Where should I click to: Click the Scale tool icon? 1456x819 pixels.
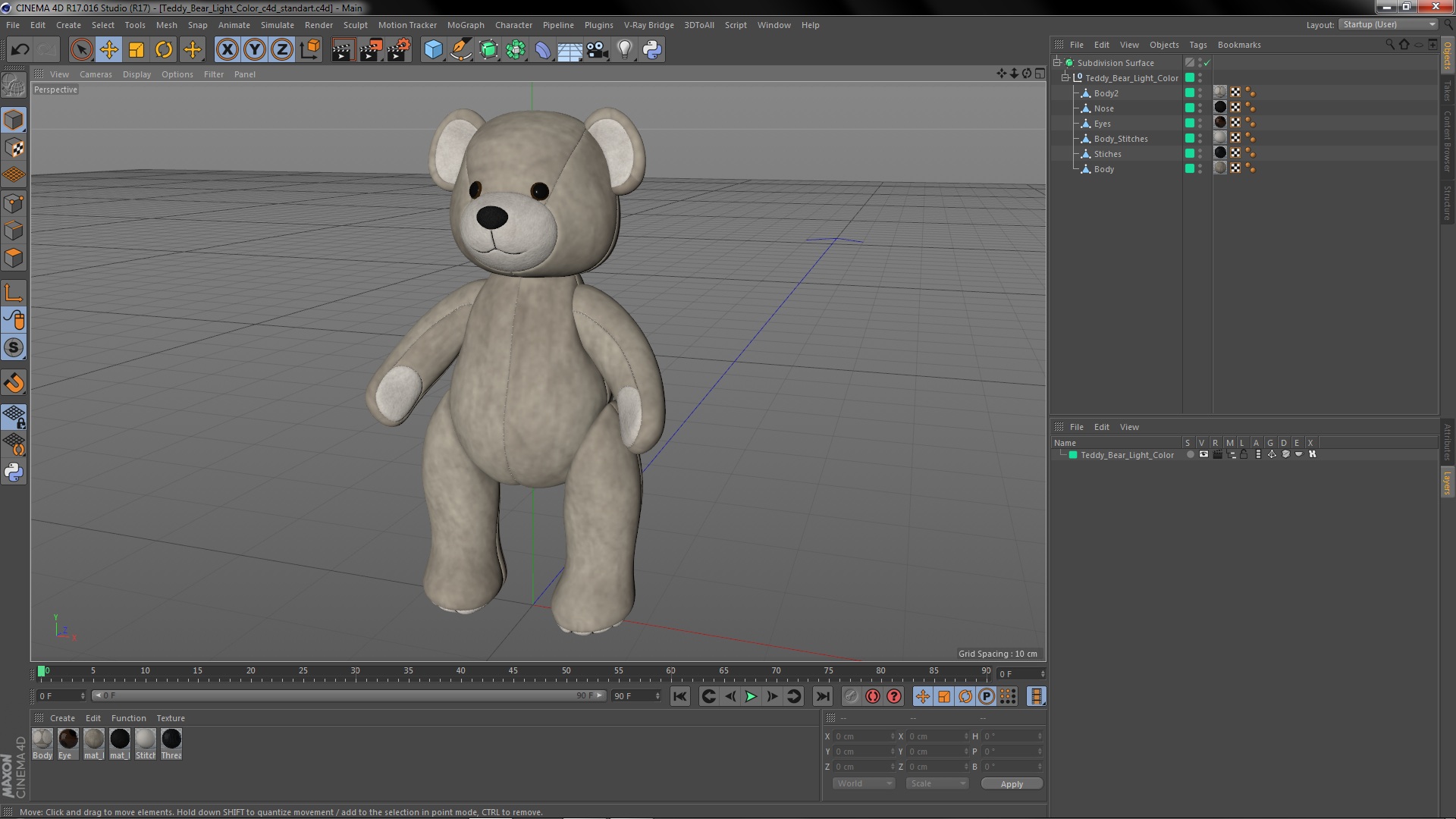pos(136,50)
